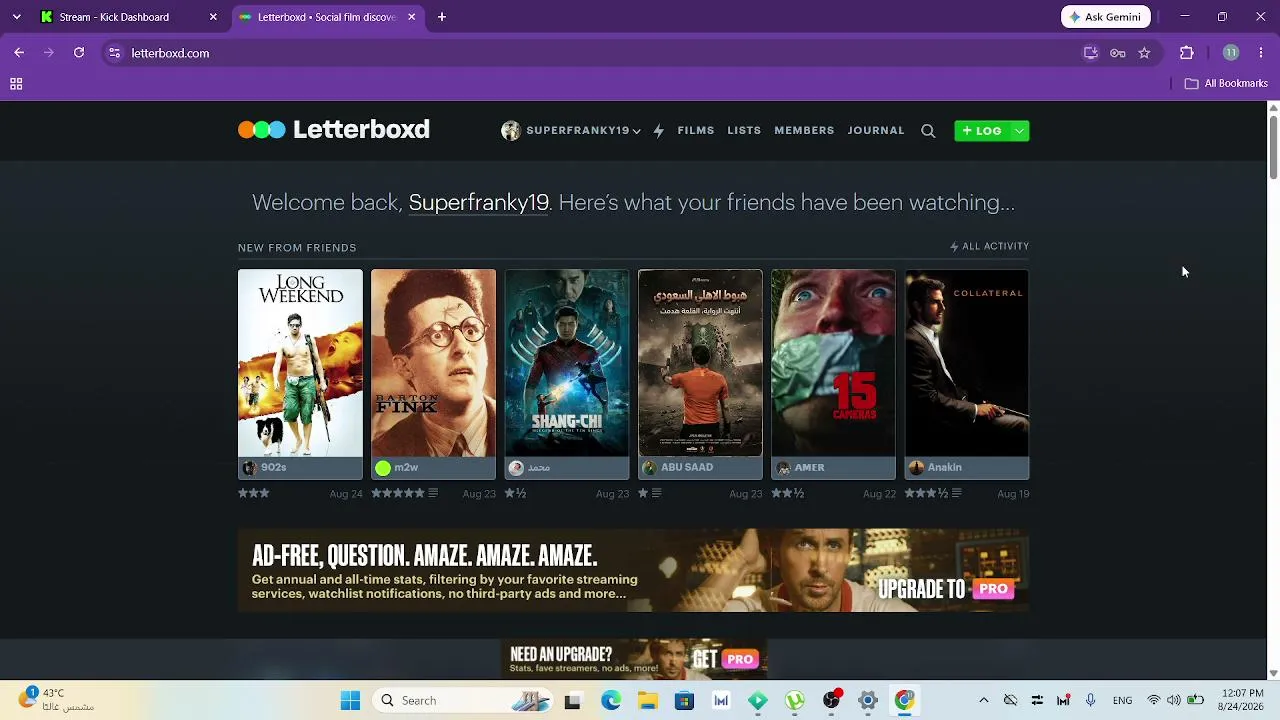Open the review icon under Barton Fink

433,493
